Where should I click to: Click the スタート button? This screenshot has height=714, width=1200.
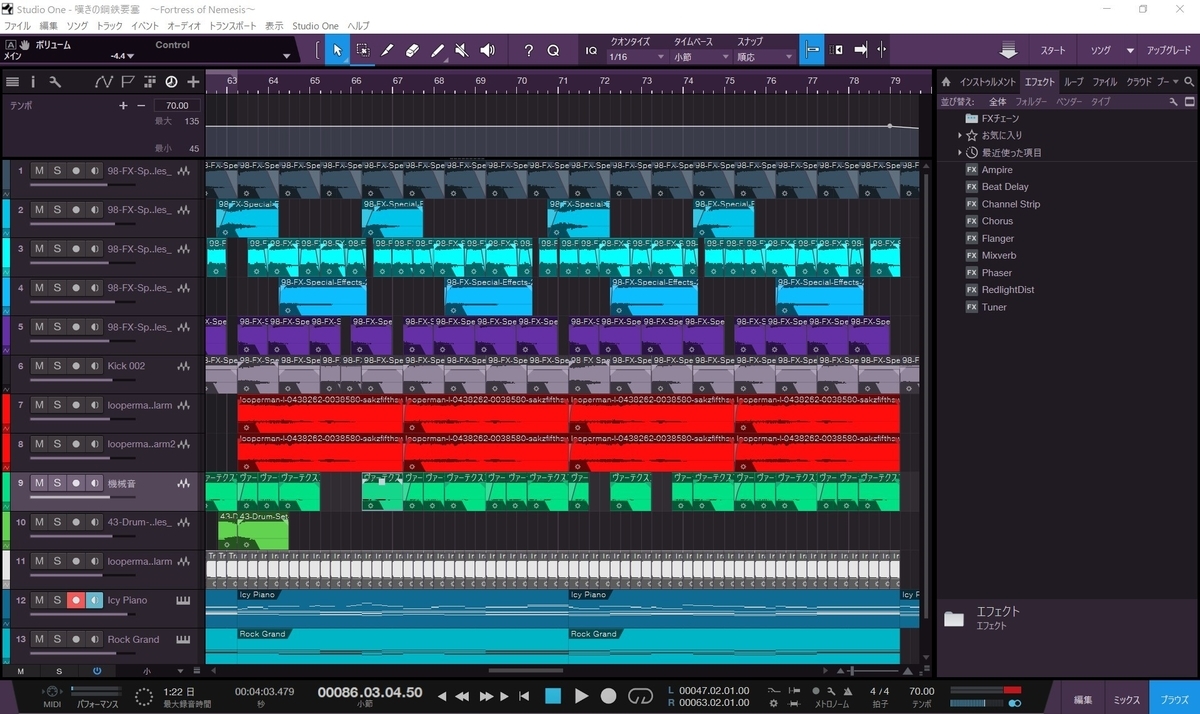click(1053, 50)
